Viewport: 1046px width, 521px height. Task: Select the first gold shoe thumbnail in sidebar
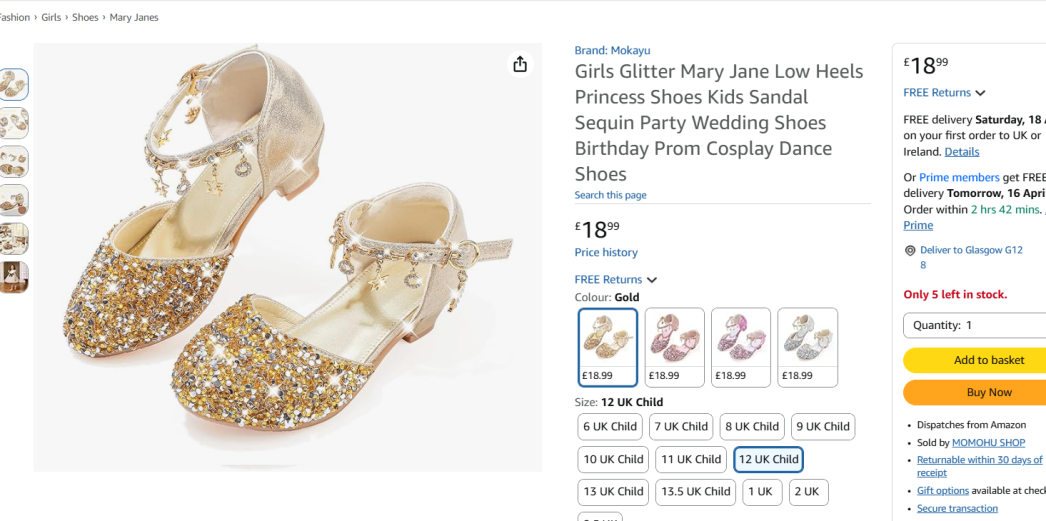[14, 84]
